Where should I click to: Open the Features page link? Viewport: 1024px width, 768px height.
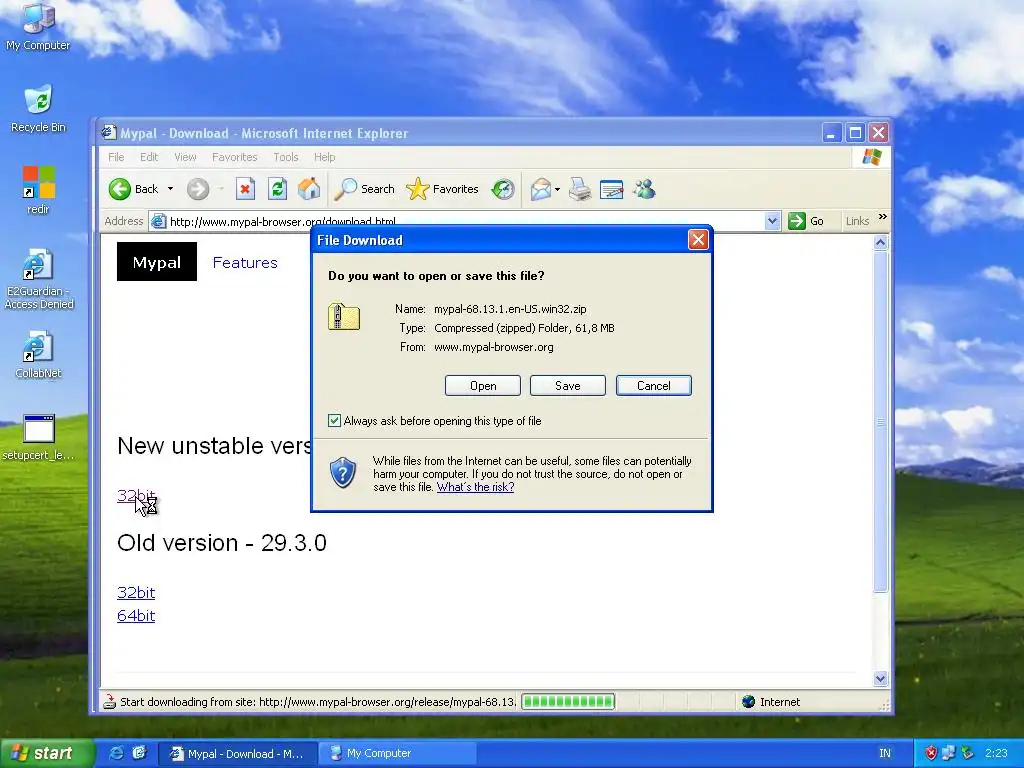[x=245, y=263]
